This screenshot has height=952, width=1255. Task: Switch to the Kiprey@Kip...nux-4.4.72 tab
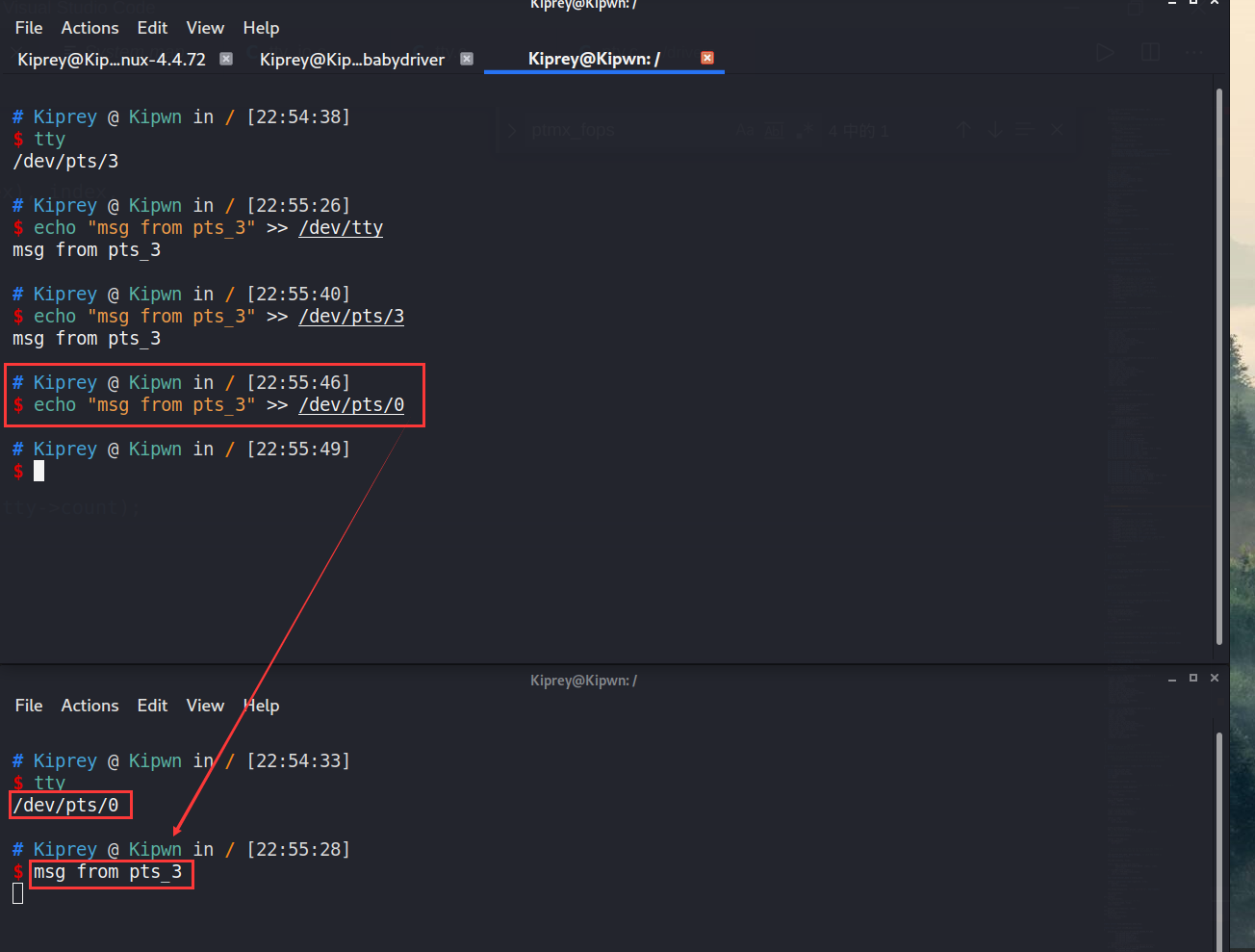(x=112, y=60)
